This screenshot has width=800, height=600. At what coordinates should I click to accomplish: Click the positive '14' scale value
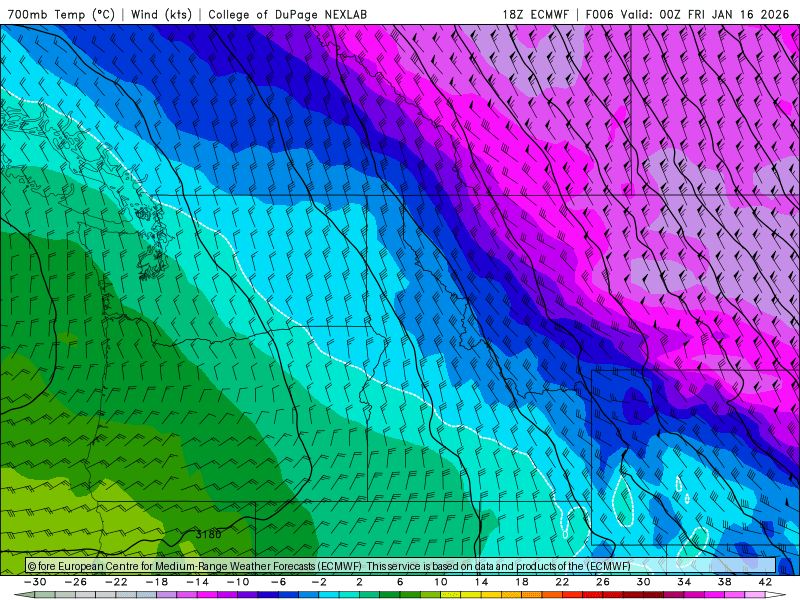click(481, 582)
